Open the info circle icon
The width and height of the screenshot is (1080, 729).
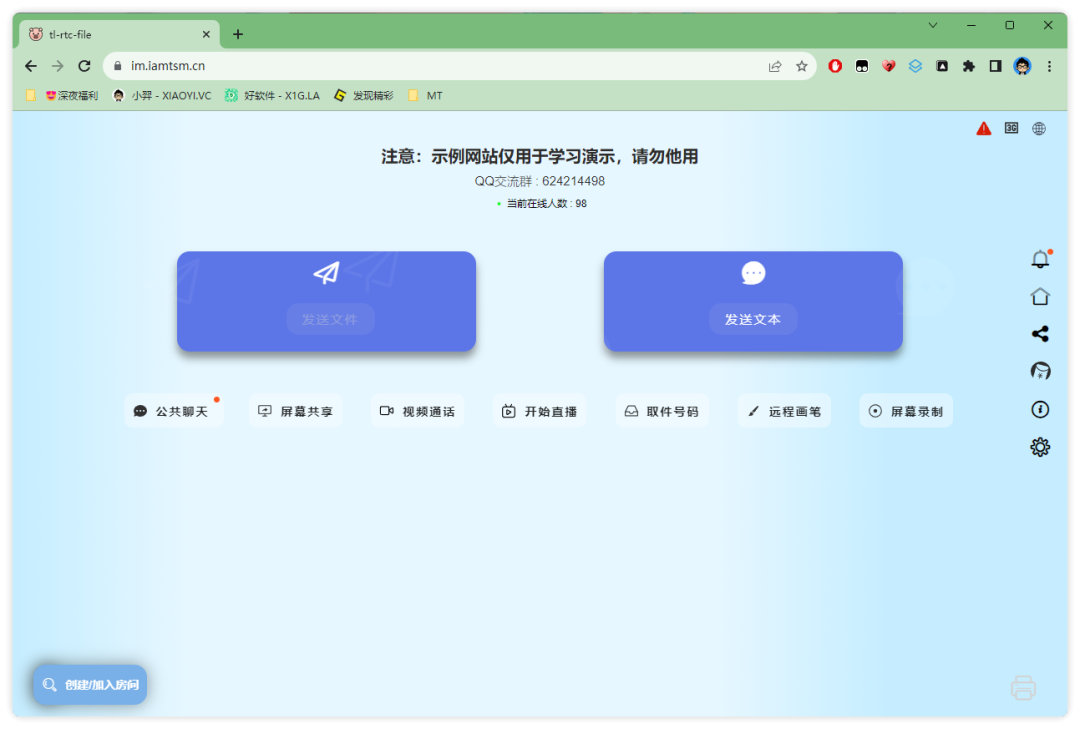tap(1040, 409)
